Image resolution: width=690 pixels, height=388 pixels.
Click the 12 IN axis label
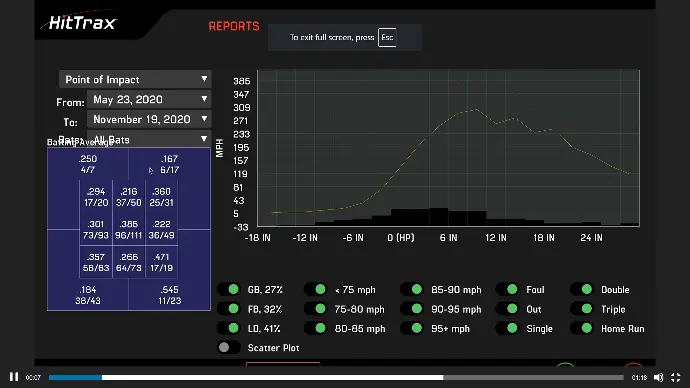pos(496,238)
